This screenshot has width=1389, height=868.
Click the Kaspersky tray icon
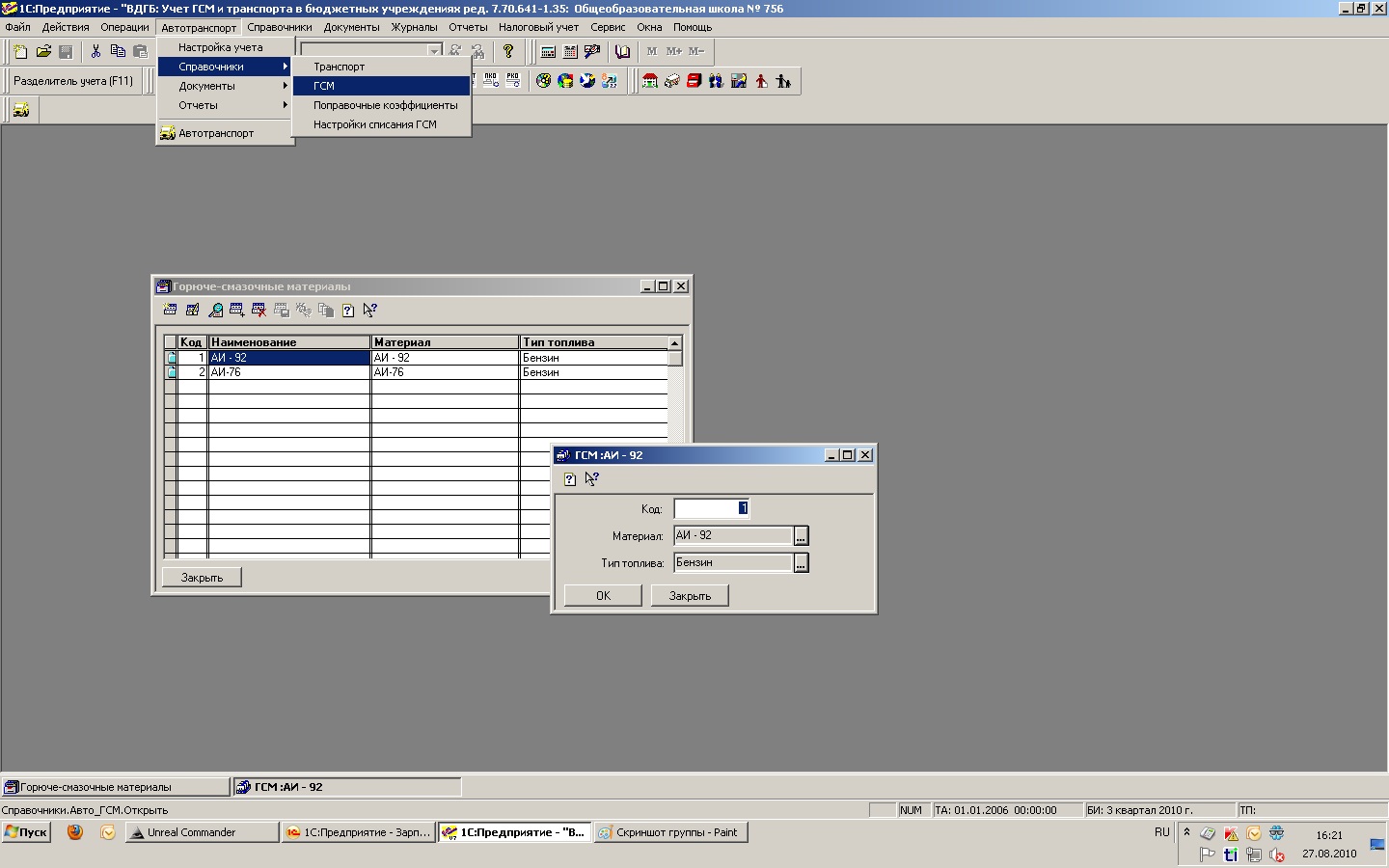point(1231,833)
